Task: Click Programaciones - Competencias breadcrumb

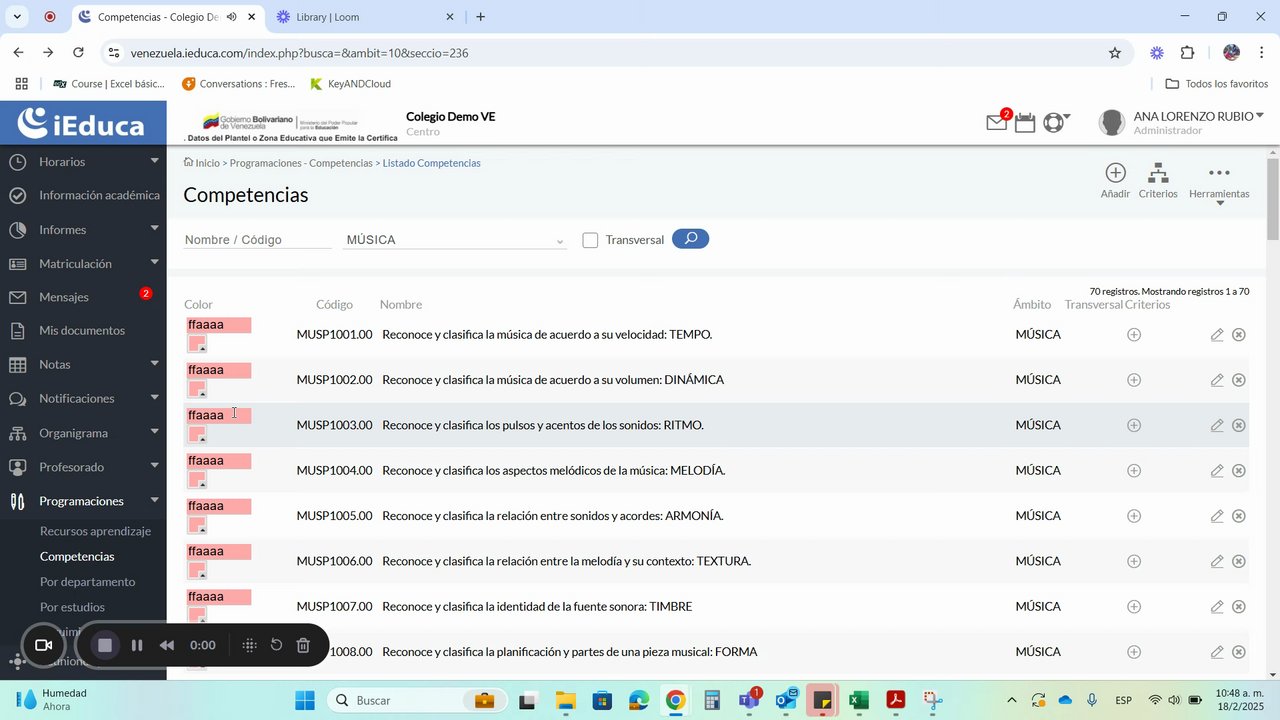Action: (x=301, y=163)
